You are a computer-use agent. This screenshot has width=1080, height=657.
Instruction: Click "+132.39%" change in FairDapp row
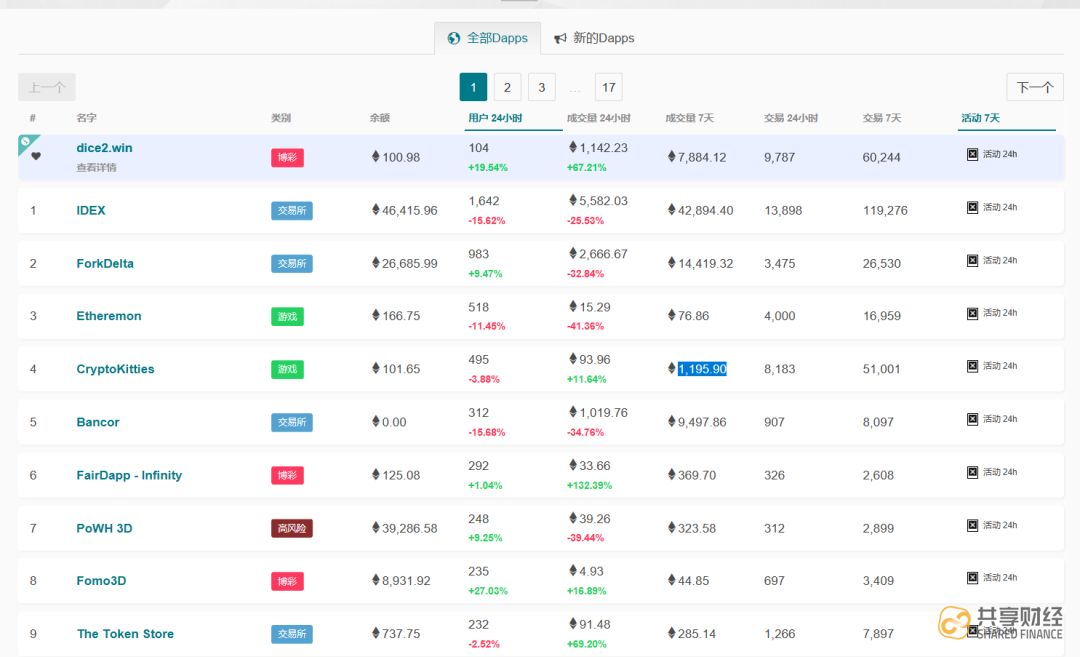coord(589,486)
